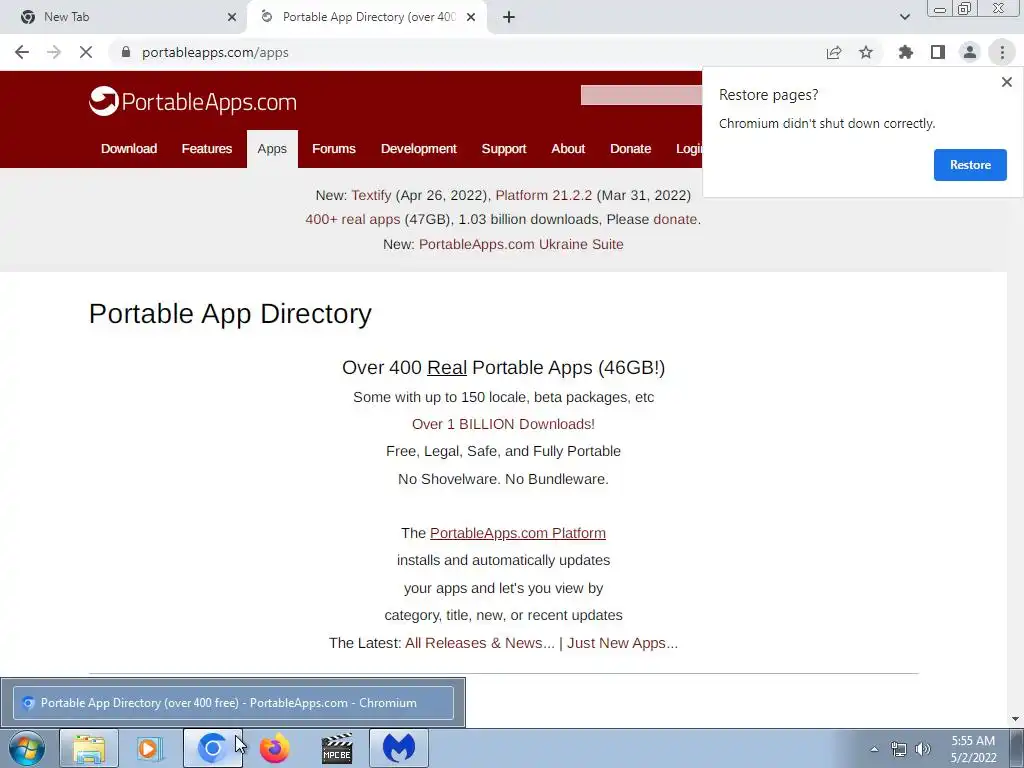Image resolution: width=1024 pixels, height=768 pixels.
Task: Show hidden tray icons arrow
Action: (x=874, y=749)
